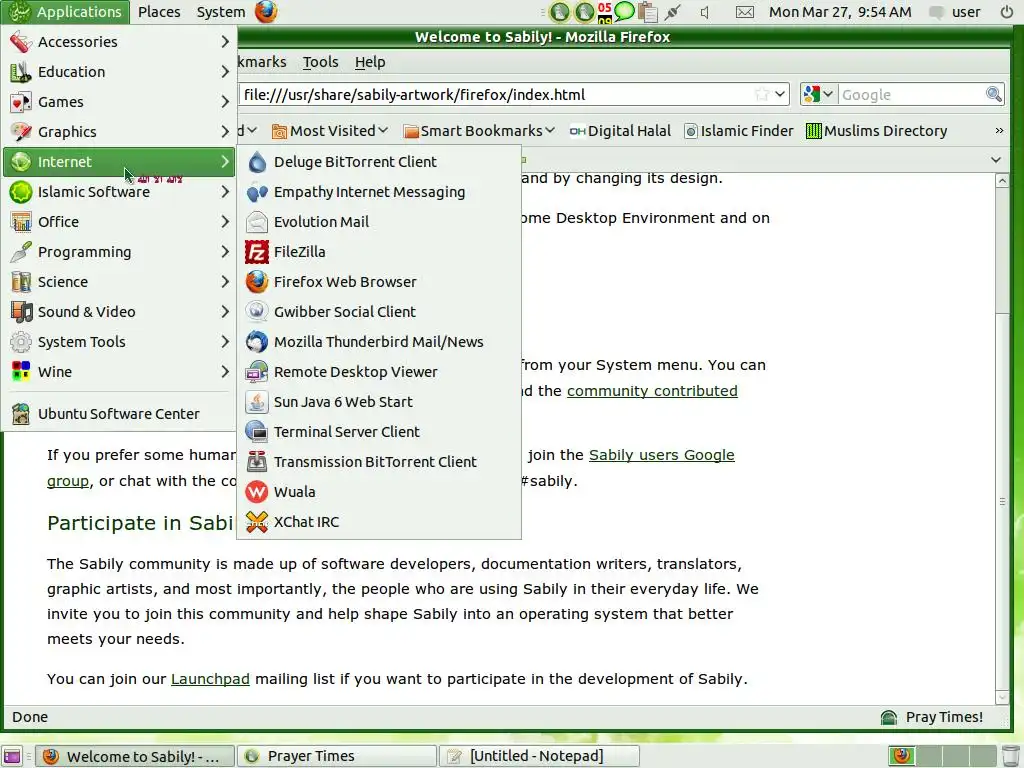Show more bookmarks toolbar items chevron
This screenshot has width=1024, height=768.
pyautogui.click(x=999, y=131)
